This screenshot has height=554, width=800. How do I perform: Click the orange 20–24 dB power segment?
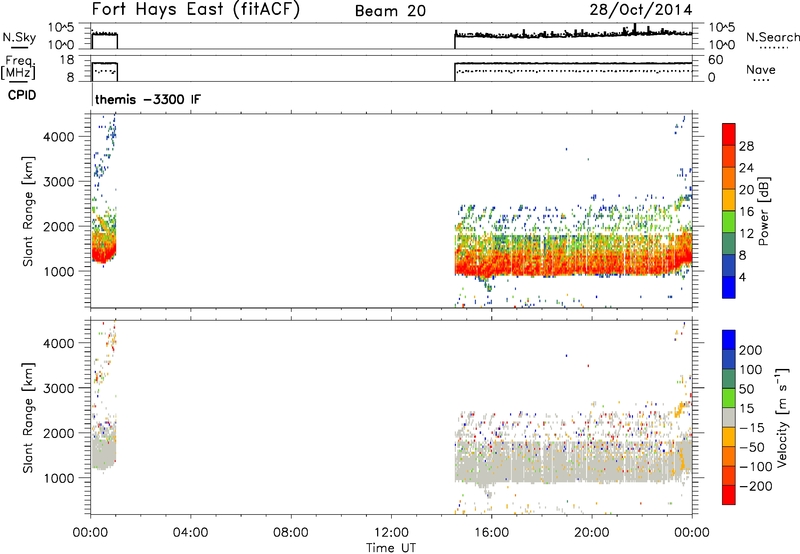point(729,178)
